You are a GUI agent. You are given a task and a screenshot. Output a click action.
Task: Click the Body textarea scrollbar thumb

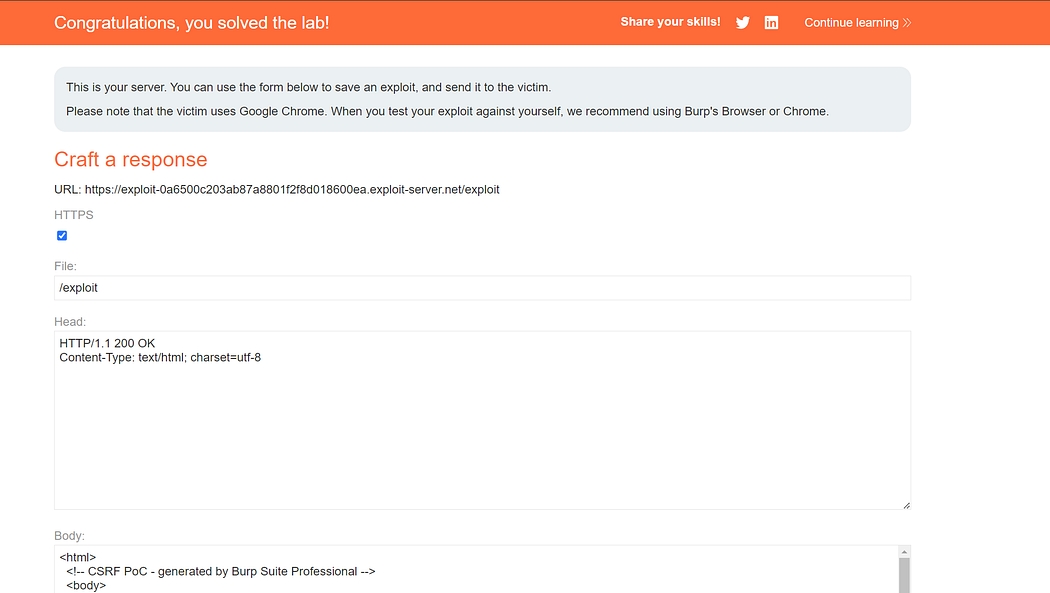pyautogui.click(x=904, y=575)
